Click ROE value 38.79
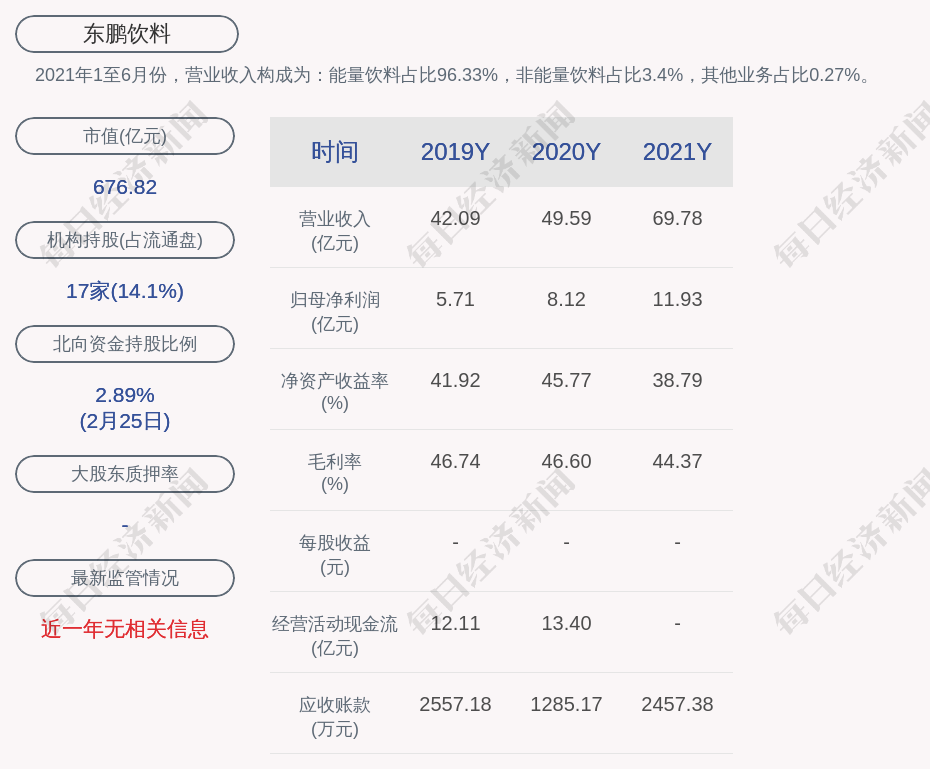Image resolution: width=930 pixels, height=769 pixels. click(677, 380)
